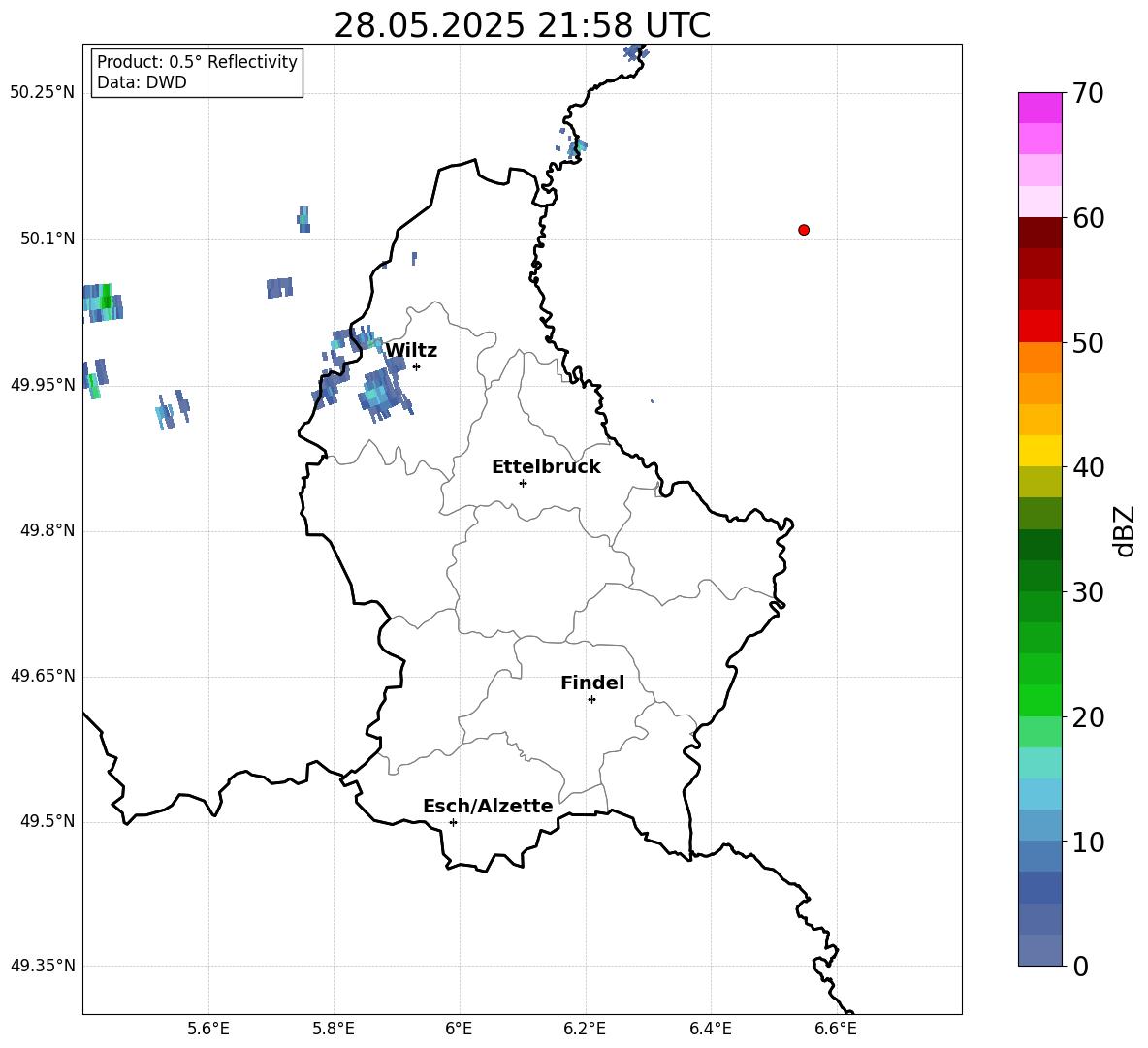This screenshot has height=1048, width=1148.
Task: Pick the dark maroon swatch just below 60
Action: (x=1039, y=233)
